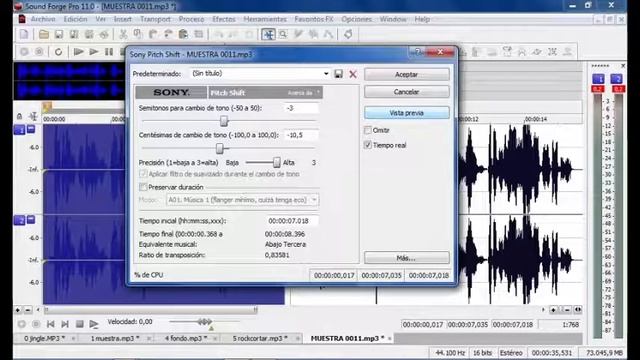Image resolution: width=640 pixels, height=360 pixels.
Task: Open the Predeterminado preset dropdown
Action: click(x=326, y=74)
